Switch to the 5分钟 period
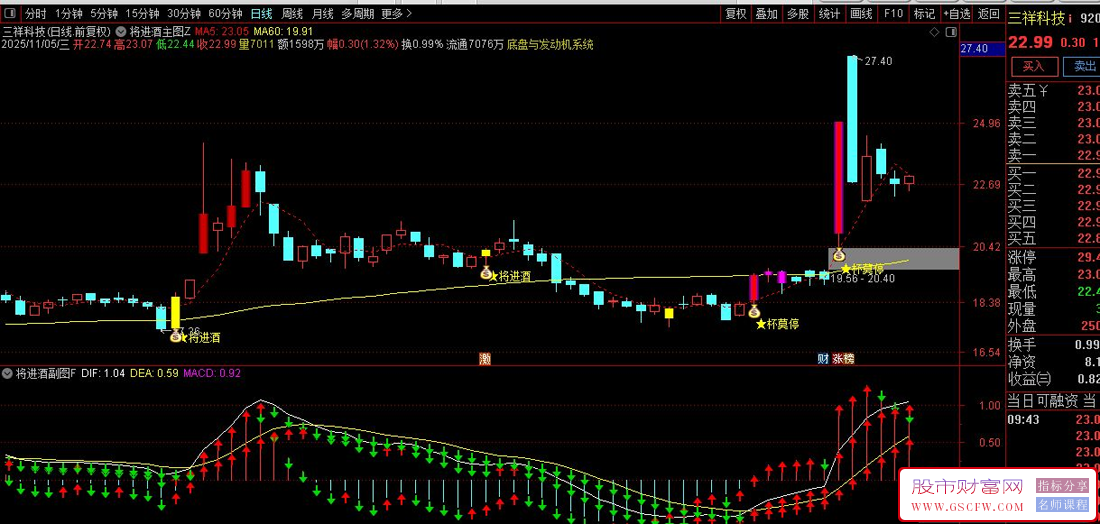 click(104, 13)
